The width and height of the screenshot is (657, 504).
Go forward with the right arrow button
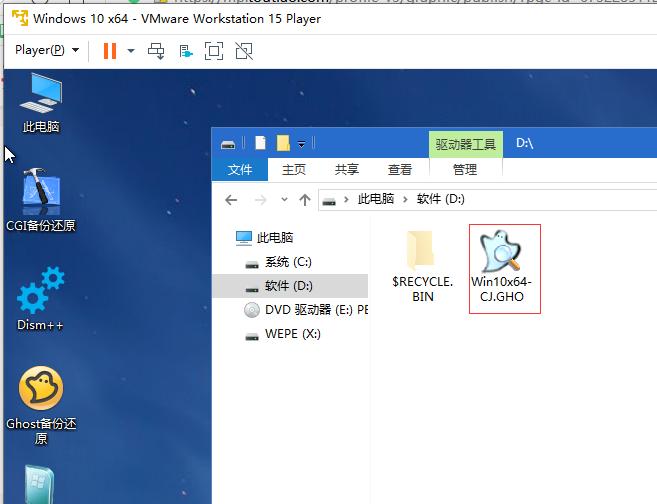click(260, 200)
